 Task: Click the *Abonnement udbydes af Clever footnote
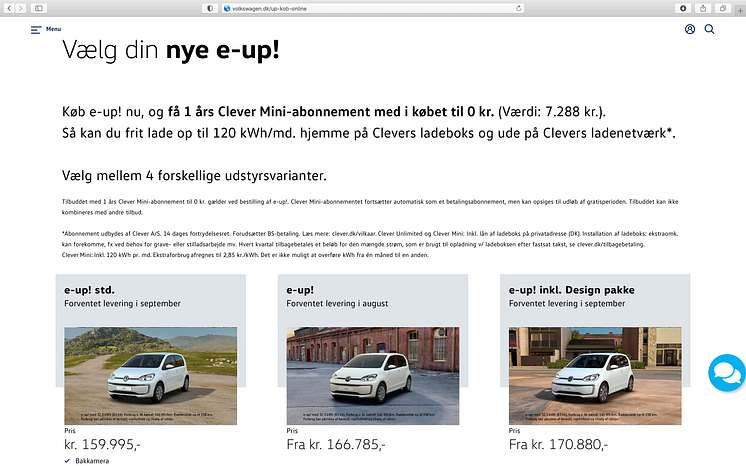click(x=370, y=244)
